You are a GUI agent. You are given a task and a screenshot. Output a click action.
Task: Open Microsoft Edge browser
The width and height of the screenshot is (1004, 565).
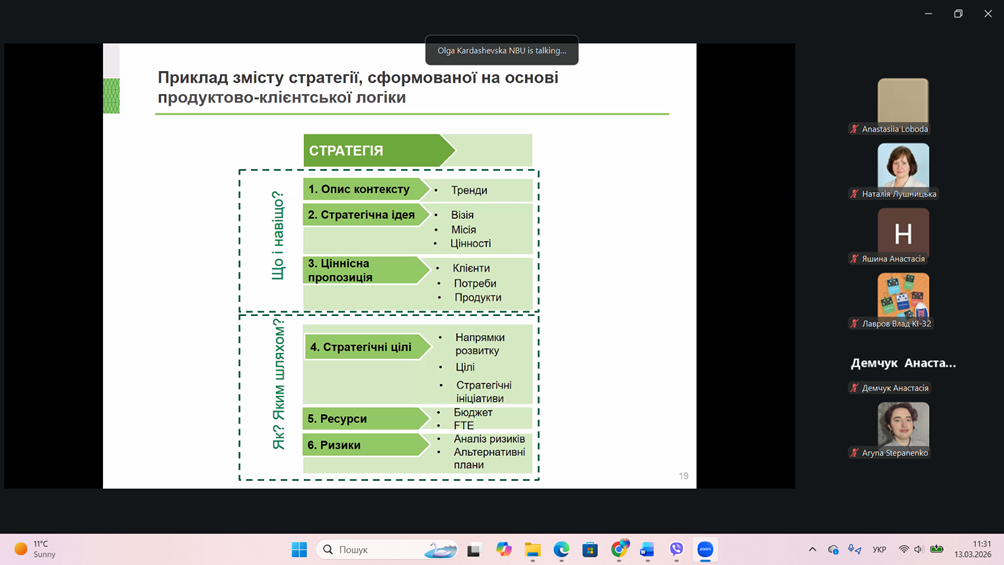click(561, 549)
